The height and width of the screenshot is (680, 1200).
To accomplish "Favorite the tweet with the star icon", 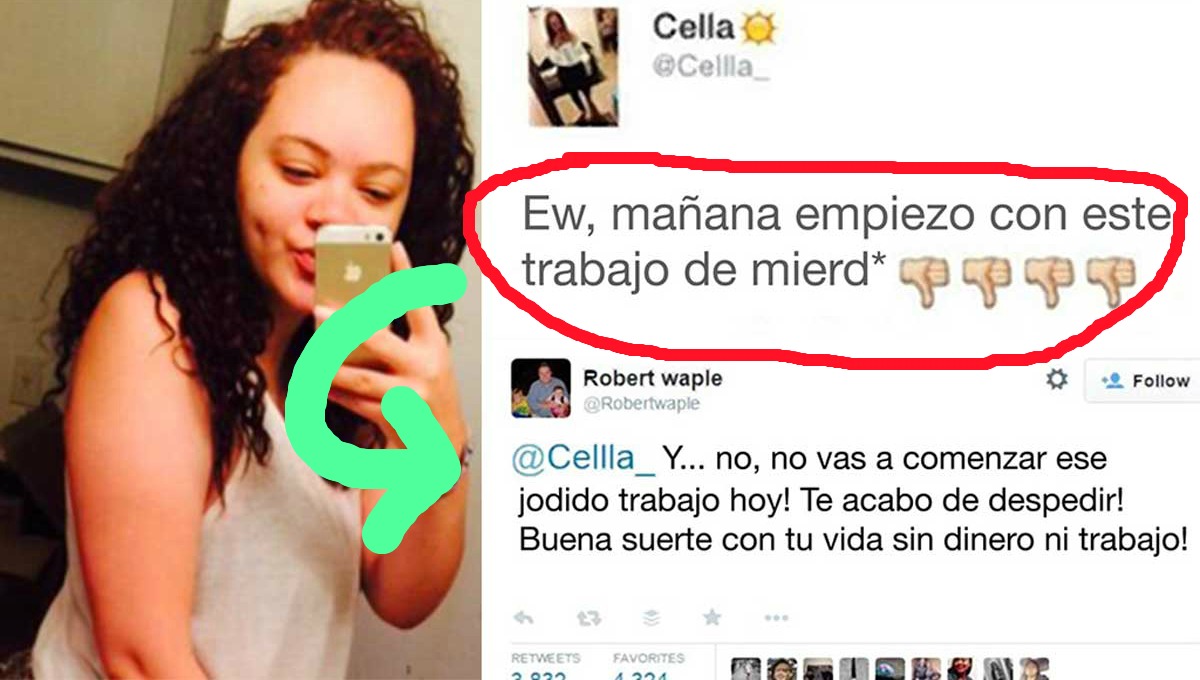I will [x=712, y=618].
